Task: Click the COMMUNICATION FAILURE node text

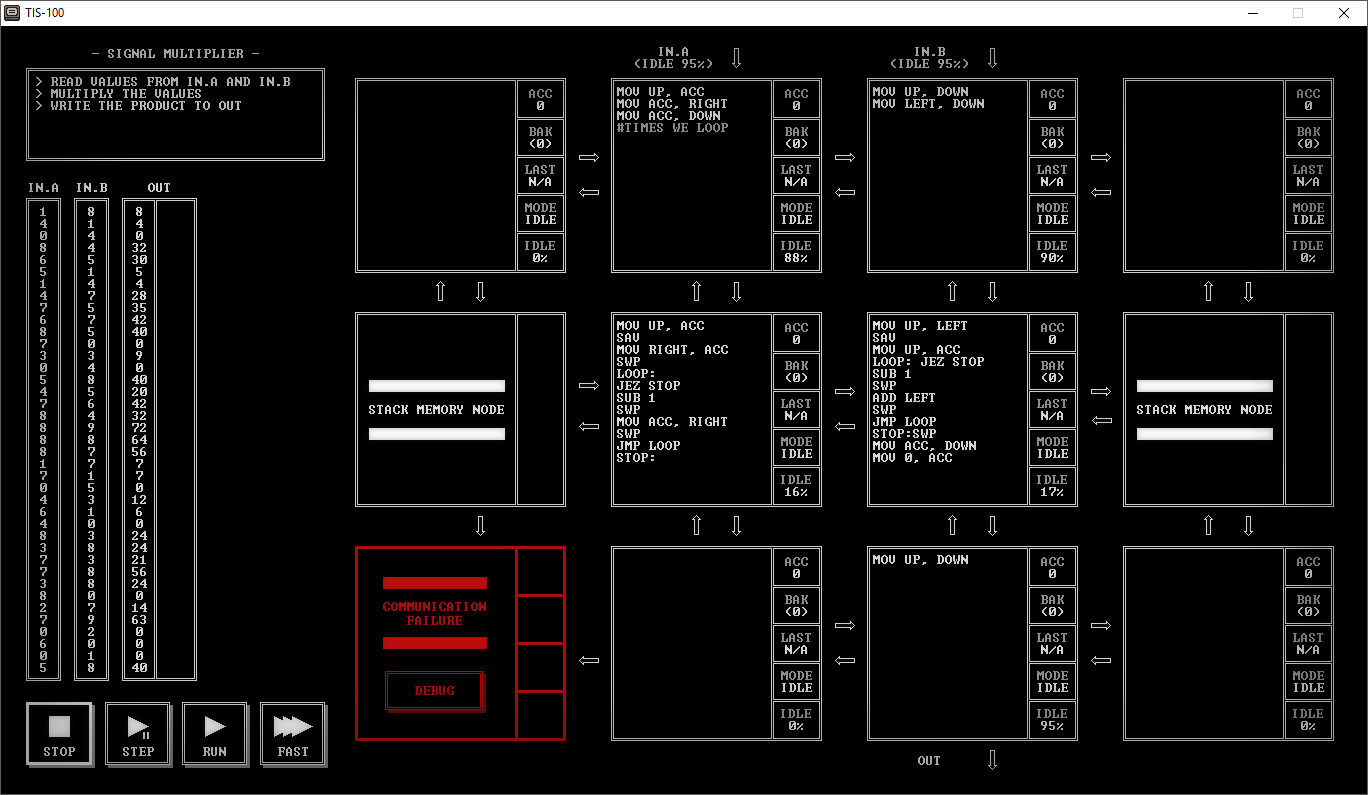Action: (435, 613)
